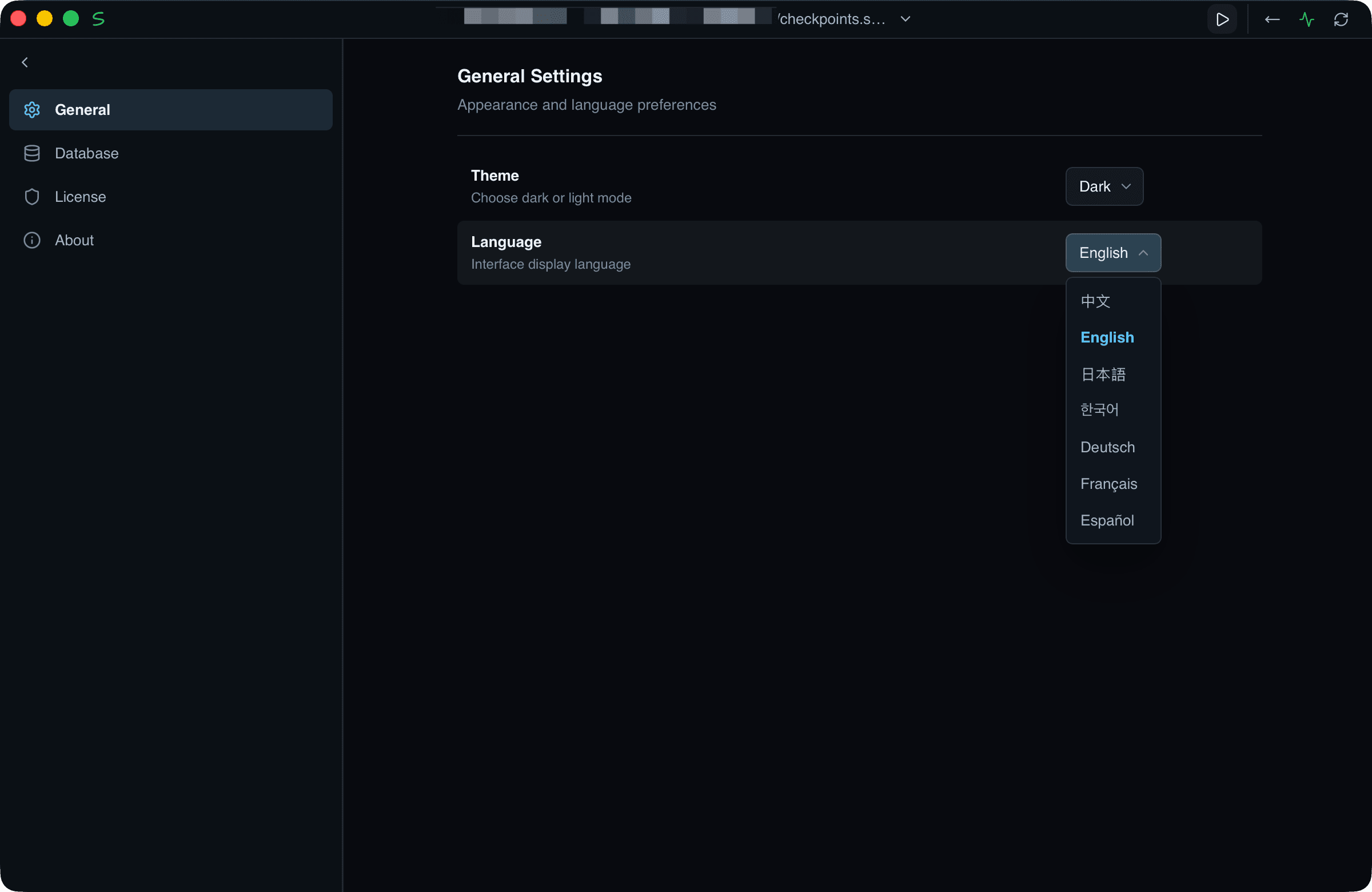The height and width of the screenshot is (892, 1372).
Task: Click the run play icon in the toolbar
Action: (1222, 19)
